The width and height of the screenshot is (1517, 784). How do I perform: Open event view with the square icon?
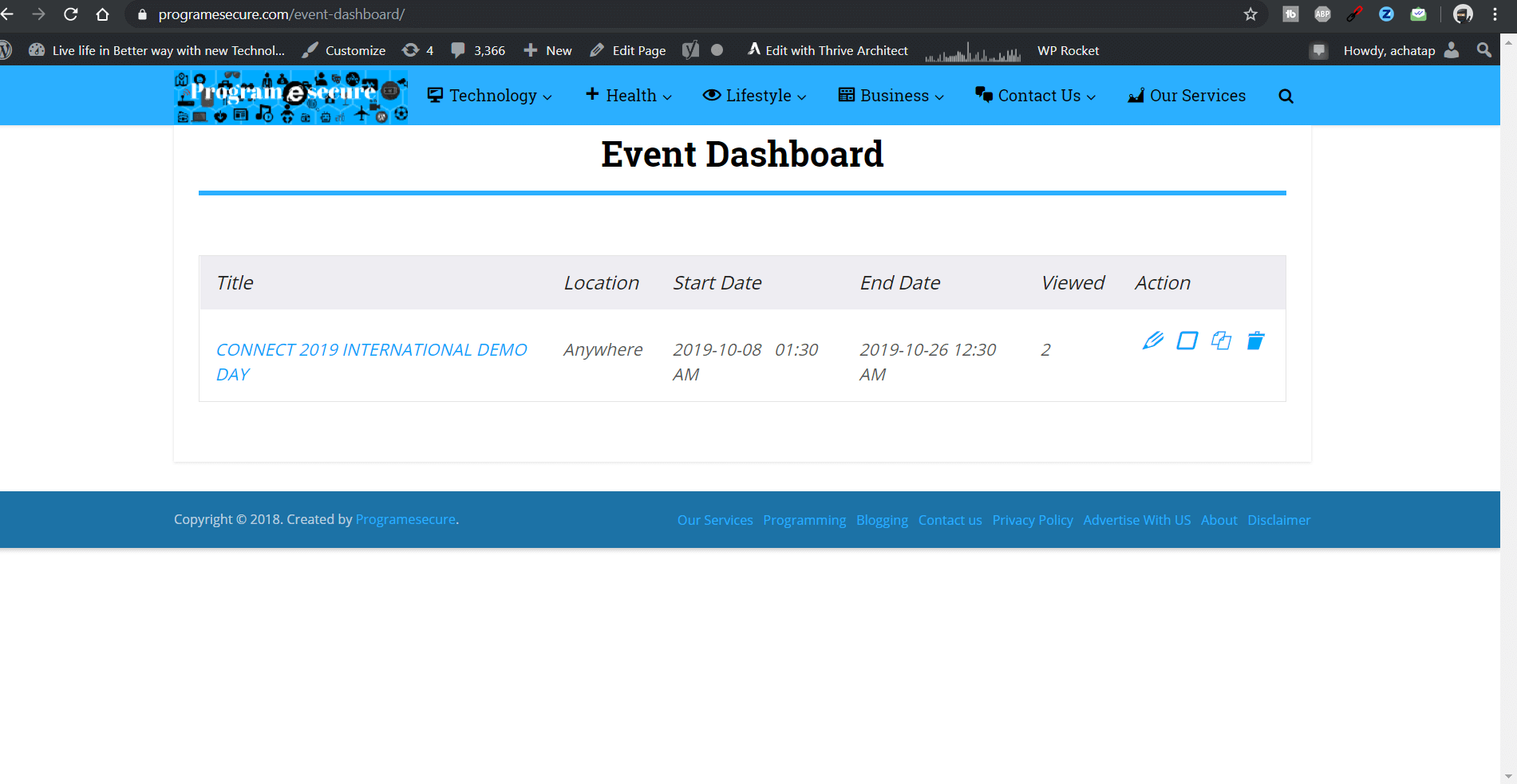pyautogui.click(x=1187, y=341)
